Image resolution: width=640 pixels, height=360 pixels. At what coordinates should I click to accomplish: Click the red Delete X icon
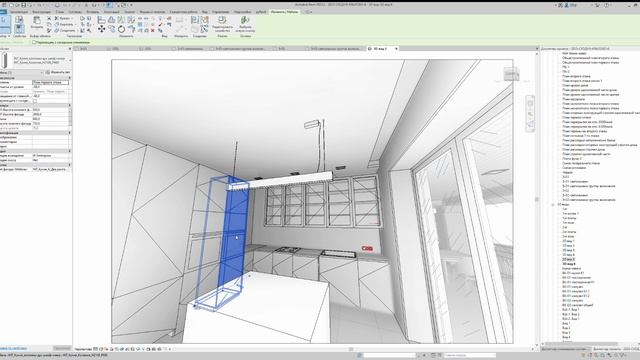(153, 30)
